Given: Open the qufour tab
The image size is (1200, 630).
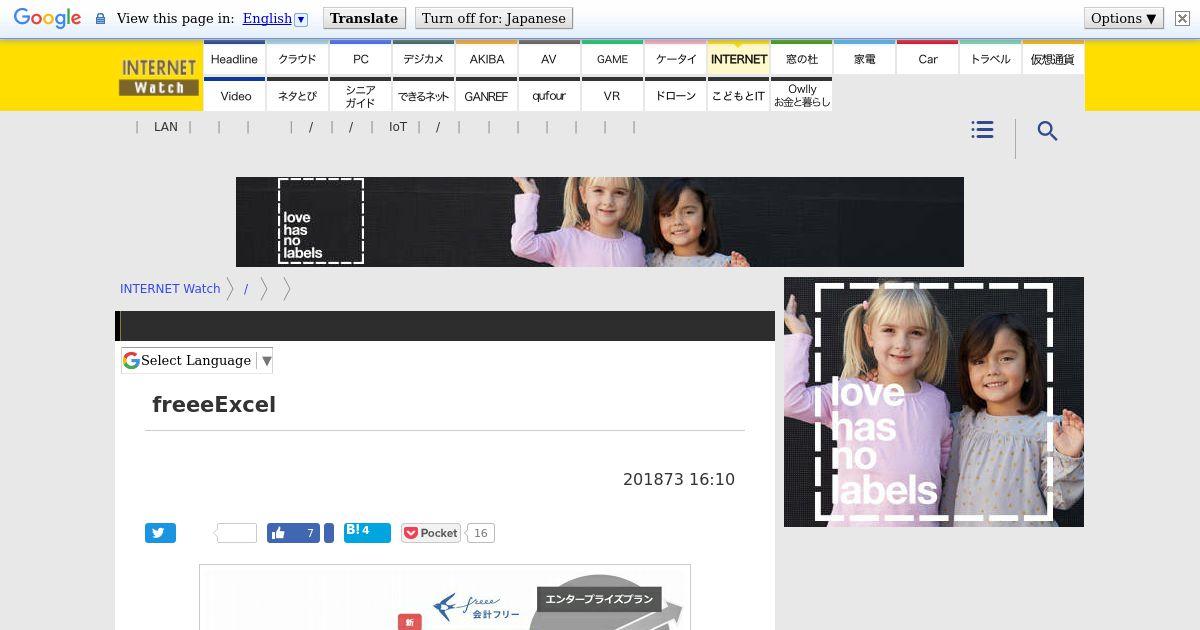Looking at the screenshot, I should click(x=549, y=95).
